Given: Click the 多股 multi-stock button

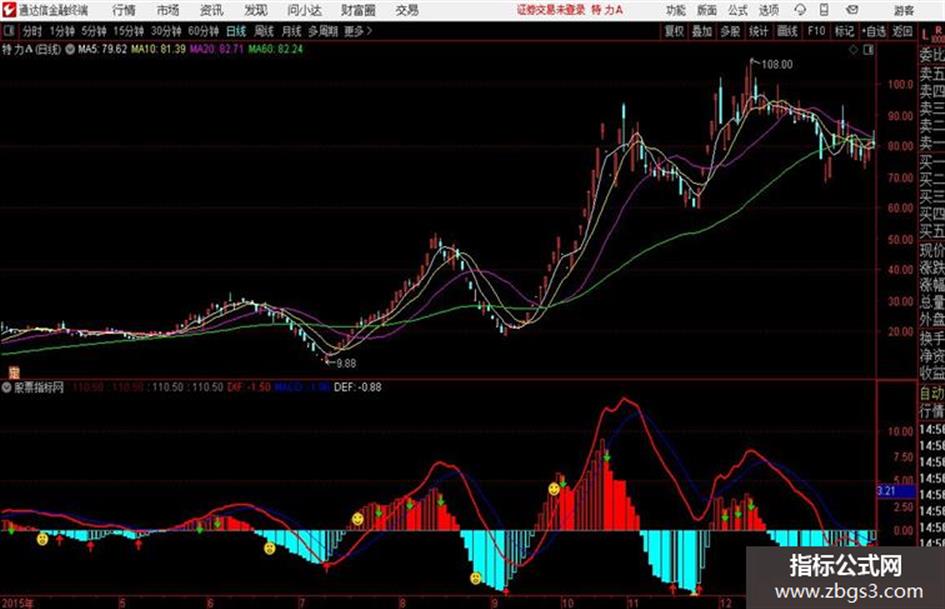Looking at the screenshot, I should (x=730, y=31).
